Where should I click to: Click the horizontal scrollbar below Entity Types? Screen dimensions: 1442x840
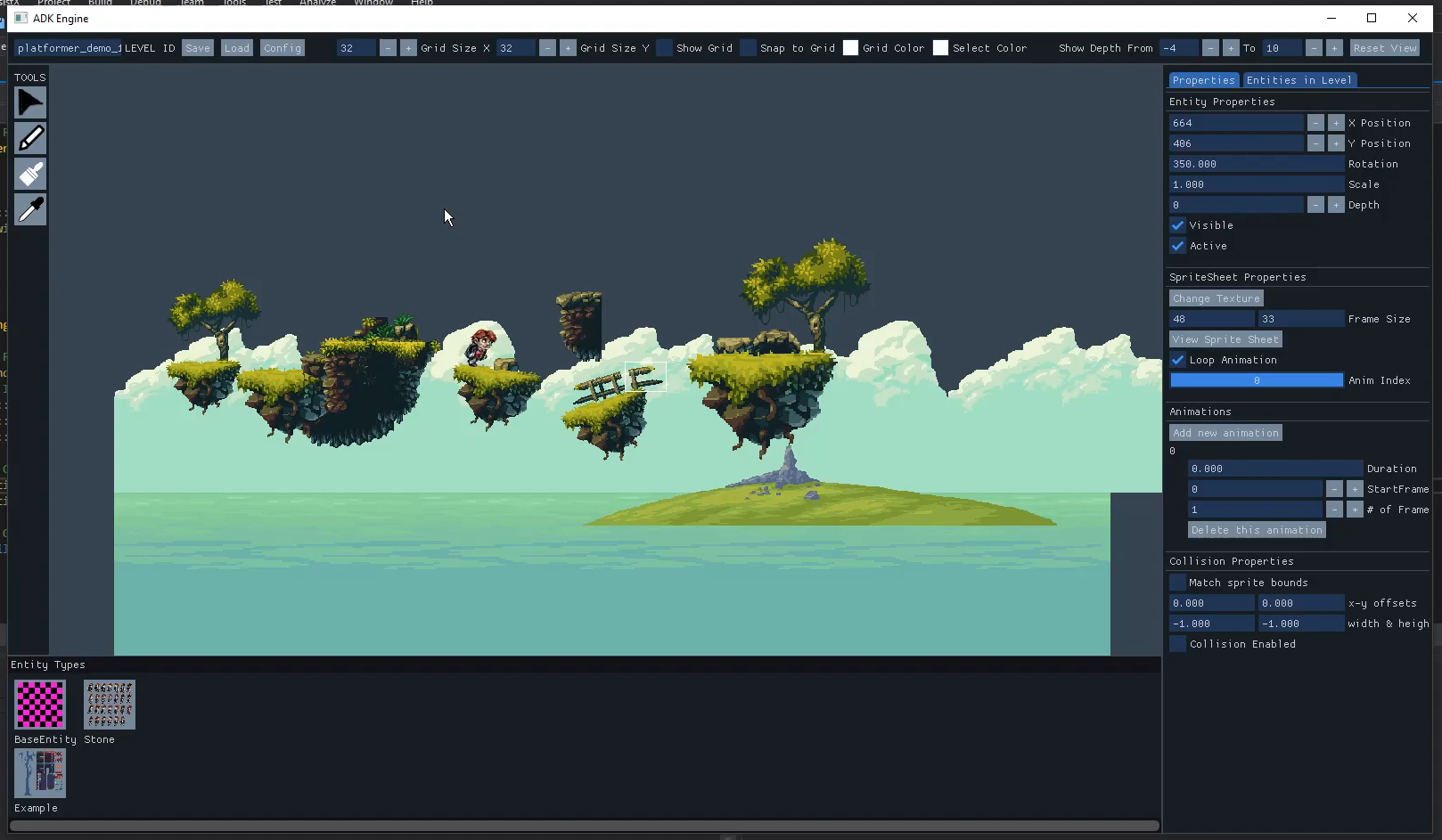click(584, 826)
